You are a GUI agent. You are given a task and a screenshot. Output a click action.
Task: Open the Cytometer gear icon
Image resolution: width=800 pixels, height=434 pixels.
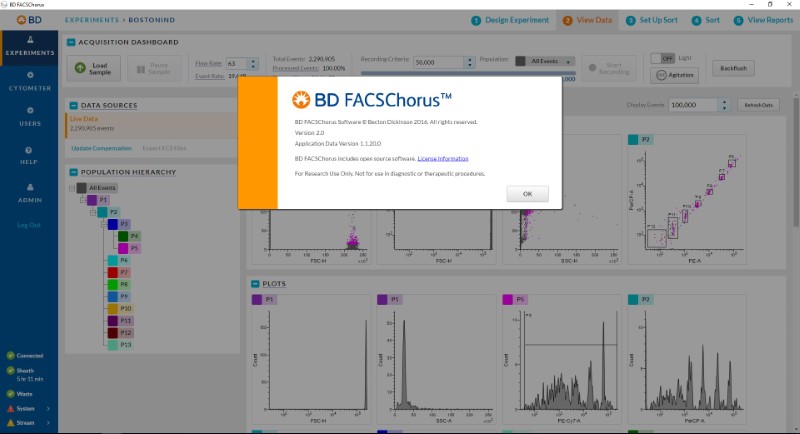[x=30, y=75]
